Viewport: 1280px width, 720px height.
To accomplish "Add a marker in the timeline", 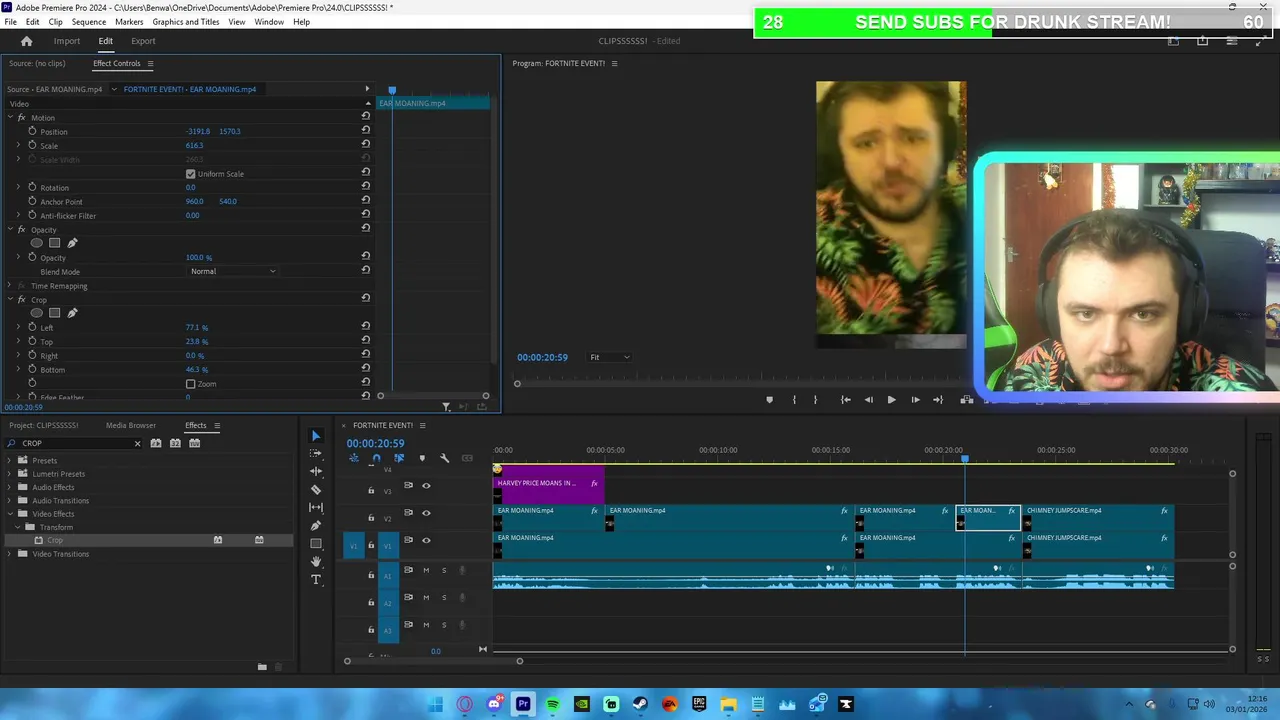I will click(x=422, y=458).
